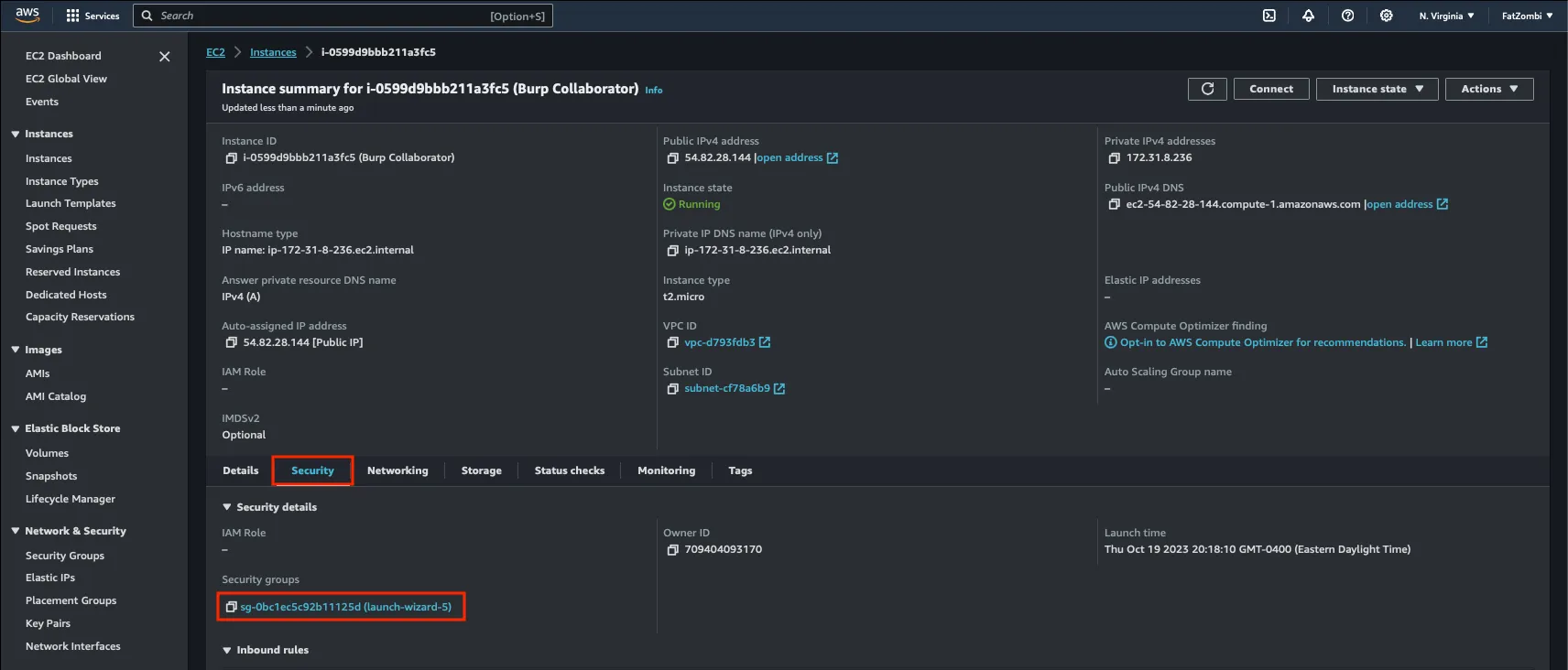This screenshot has width=1568, height=670.
Task: Open Volumes in the sidebar
Action: click(47, 453)
